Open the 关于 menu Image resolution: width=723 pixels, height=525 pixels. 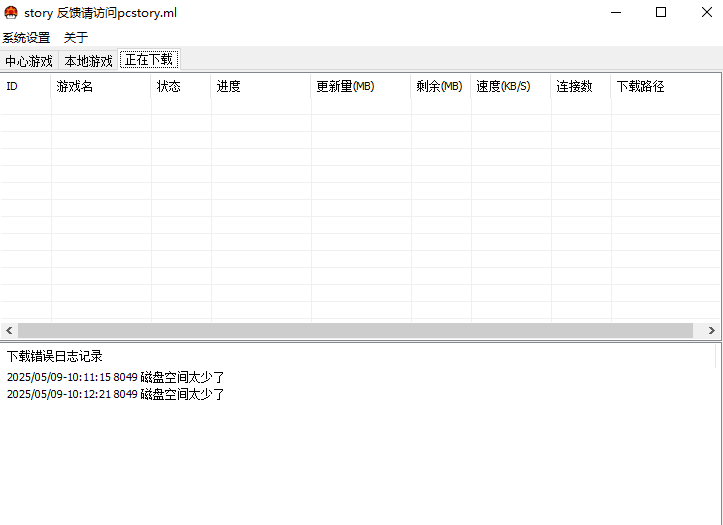coord(76,37)
